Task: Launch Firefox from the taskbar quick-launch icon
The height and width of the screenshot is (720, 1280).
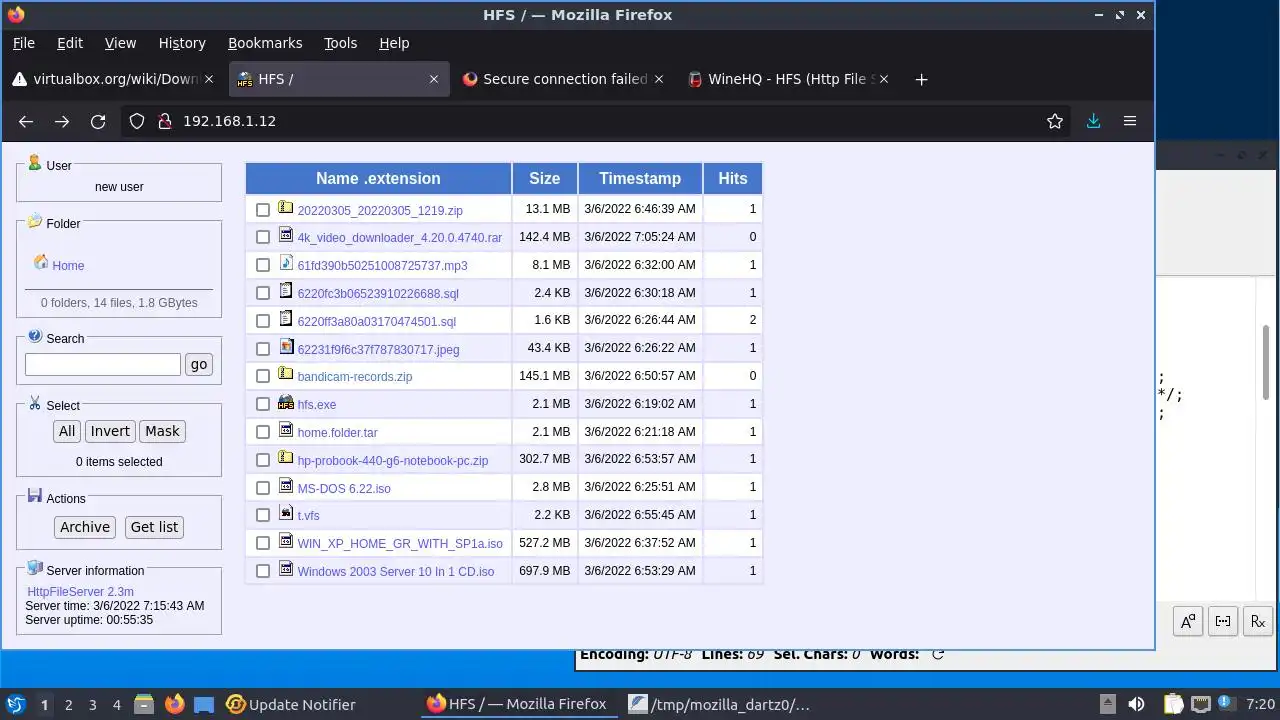Action: coord(175,704)
